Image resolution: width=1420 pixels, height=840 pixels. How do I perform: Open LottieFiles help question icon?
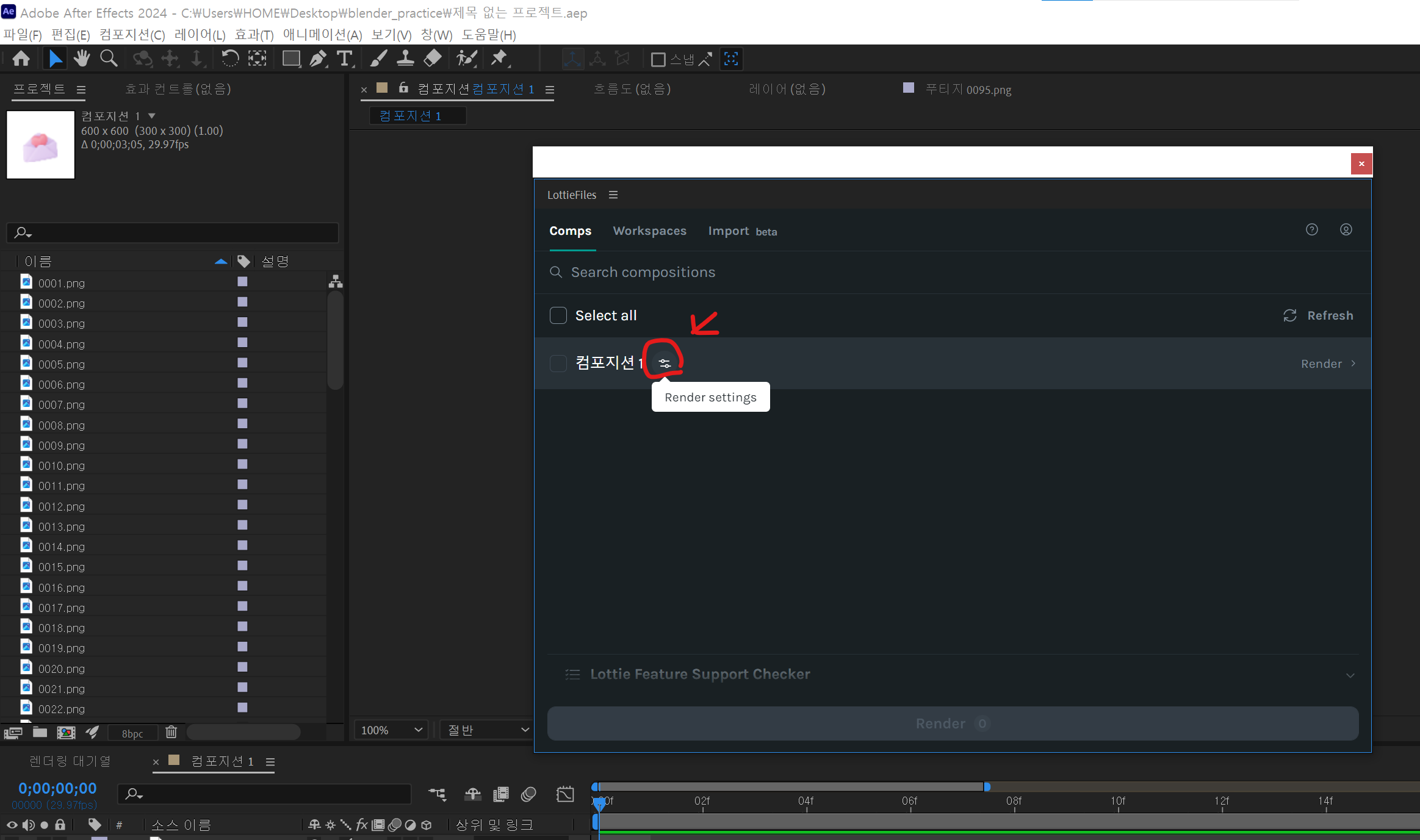point(1311,230)
